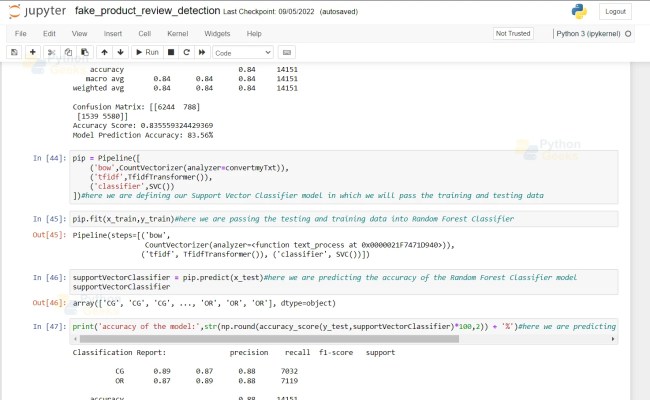Viewport: 650px width, 400px height.
Task: Open the View menu
Action: (79, 34)
